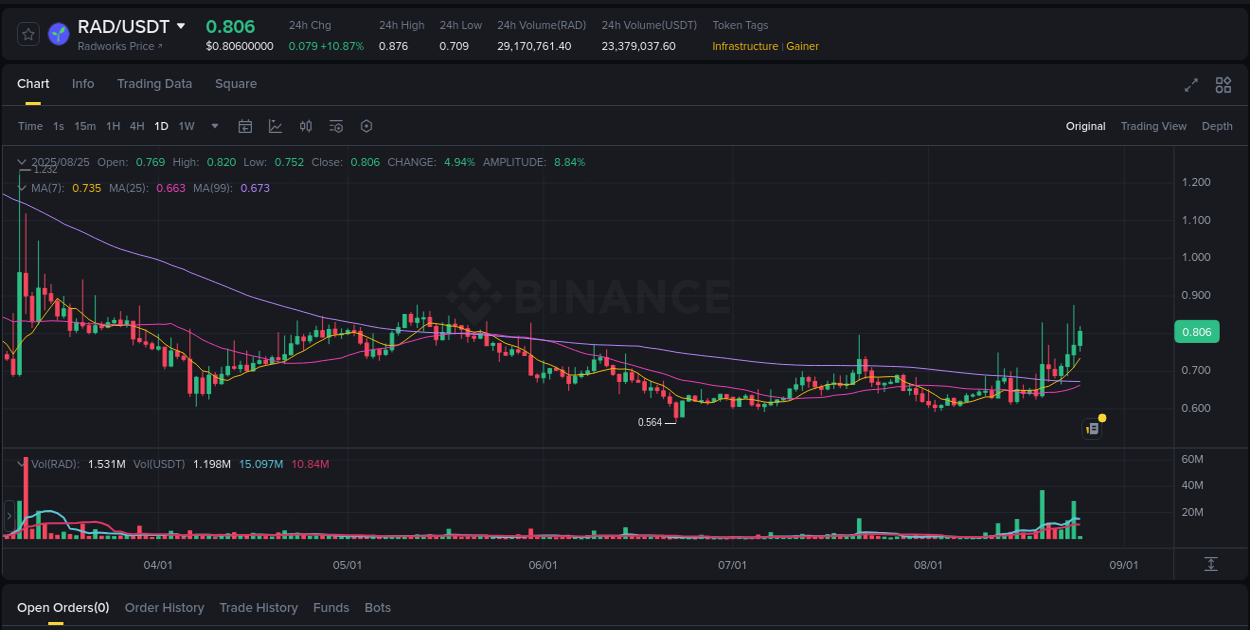Open chart settings via the hexagon gear icon

click(x=366, y=126)
